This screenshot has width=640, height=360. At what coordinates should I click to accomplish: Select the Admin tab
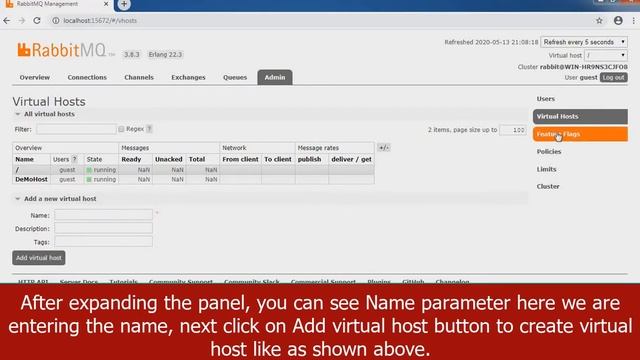tap(275, 77)
